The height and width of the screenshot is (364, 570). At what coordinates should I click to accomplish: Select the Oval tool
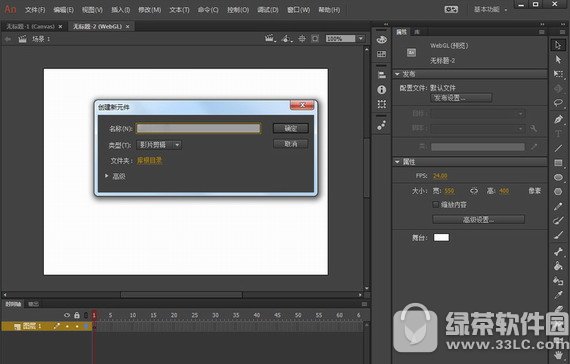[x=558, y=177]
